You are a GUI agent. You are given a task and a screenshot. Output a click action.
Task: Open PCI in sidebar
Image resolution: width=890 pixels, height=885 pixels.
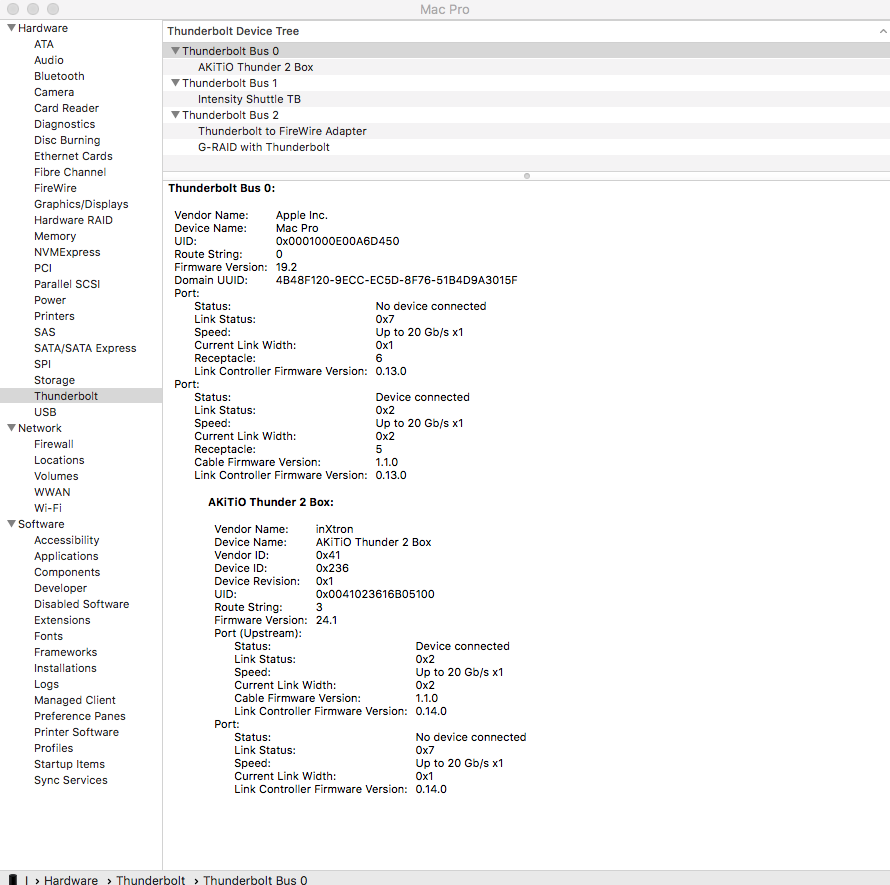(x=43, y=268)
